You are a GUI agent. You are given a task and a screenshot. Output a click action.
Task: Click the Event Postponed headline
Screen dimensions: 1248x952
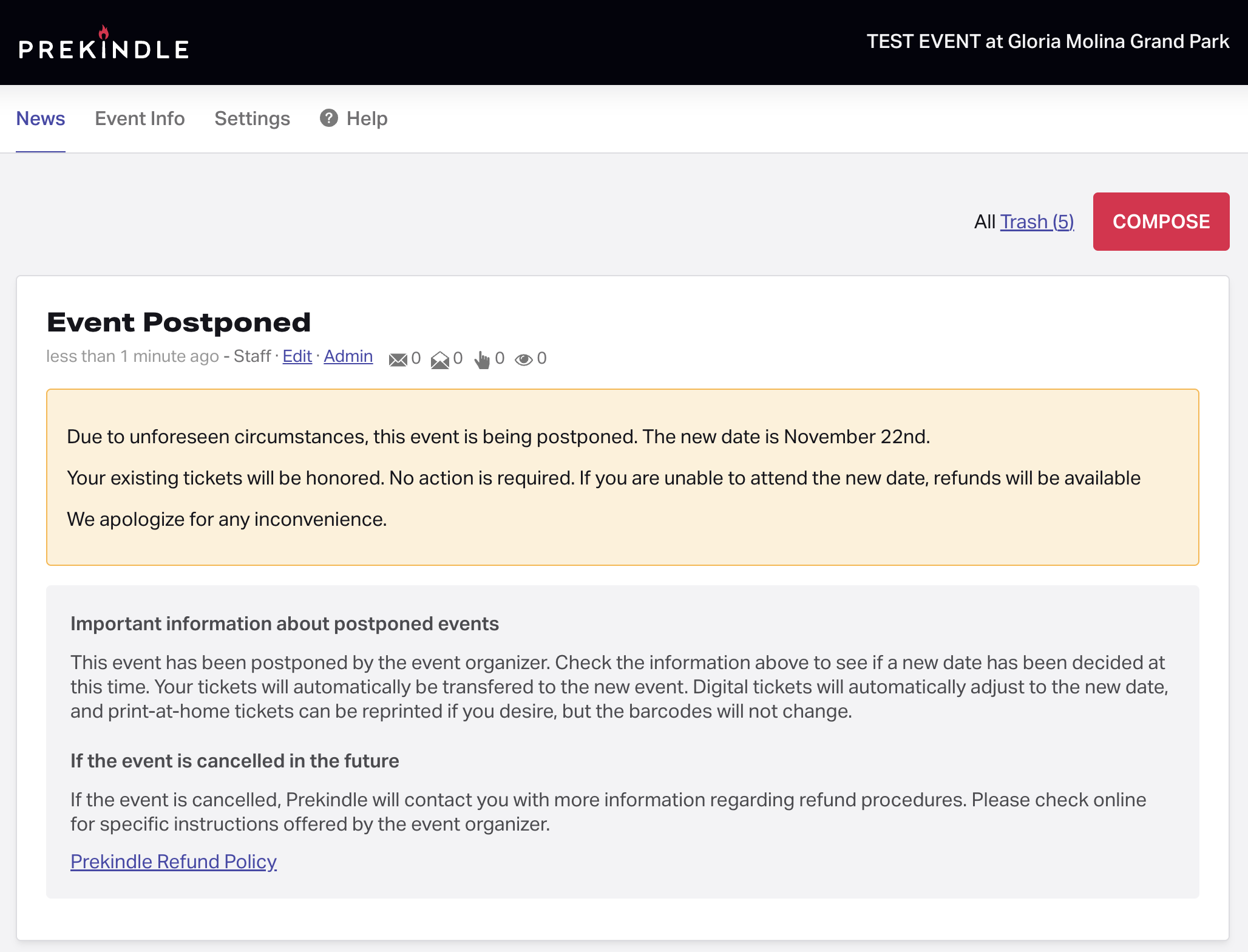pos(179,322)
